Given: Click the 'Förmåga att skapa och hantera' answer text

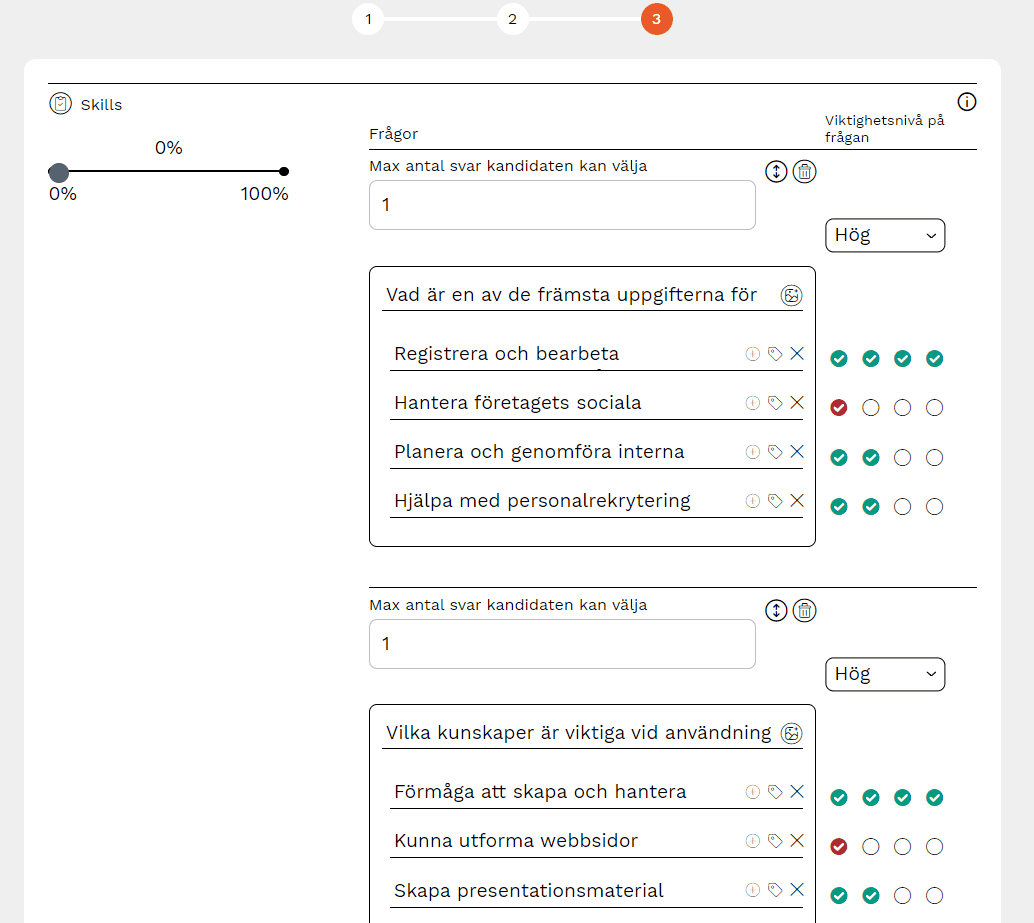Looking at the screenshot, I should click(540, 792).
